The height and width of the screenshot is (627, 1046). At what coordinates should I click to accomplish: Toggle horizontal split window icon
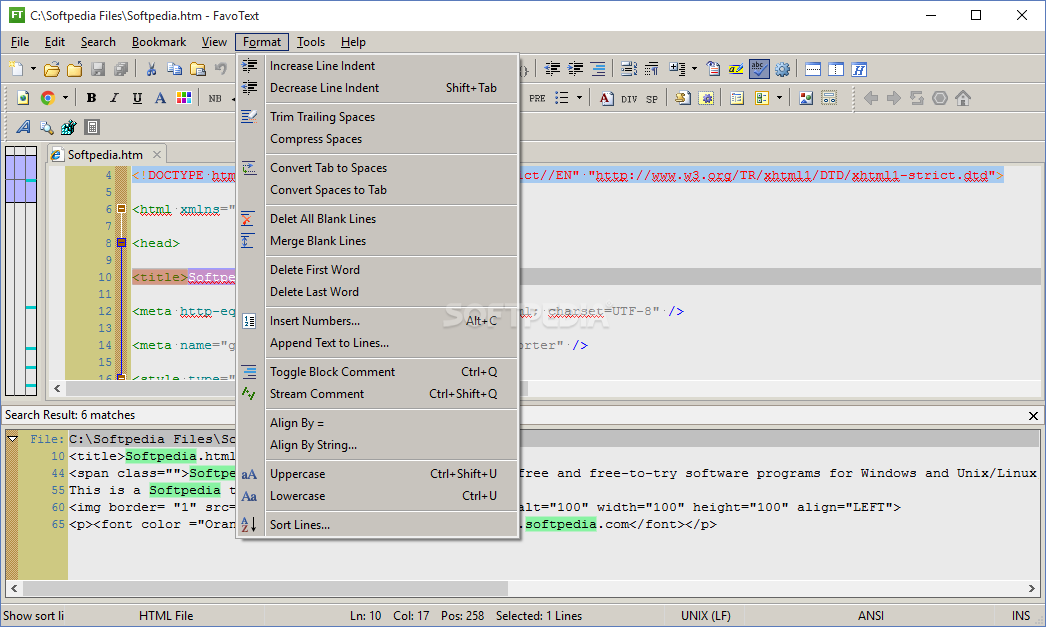tap(813, 69)
